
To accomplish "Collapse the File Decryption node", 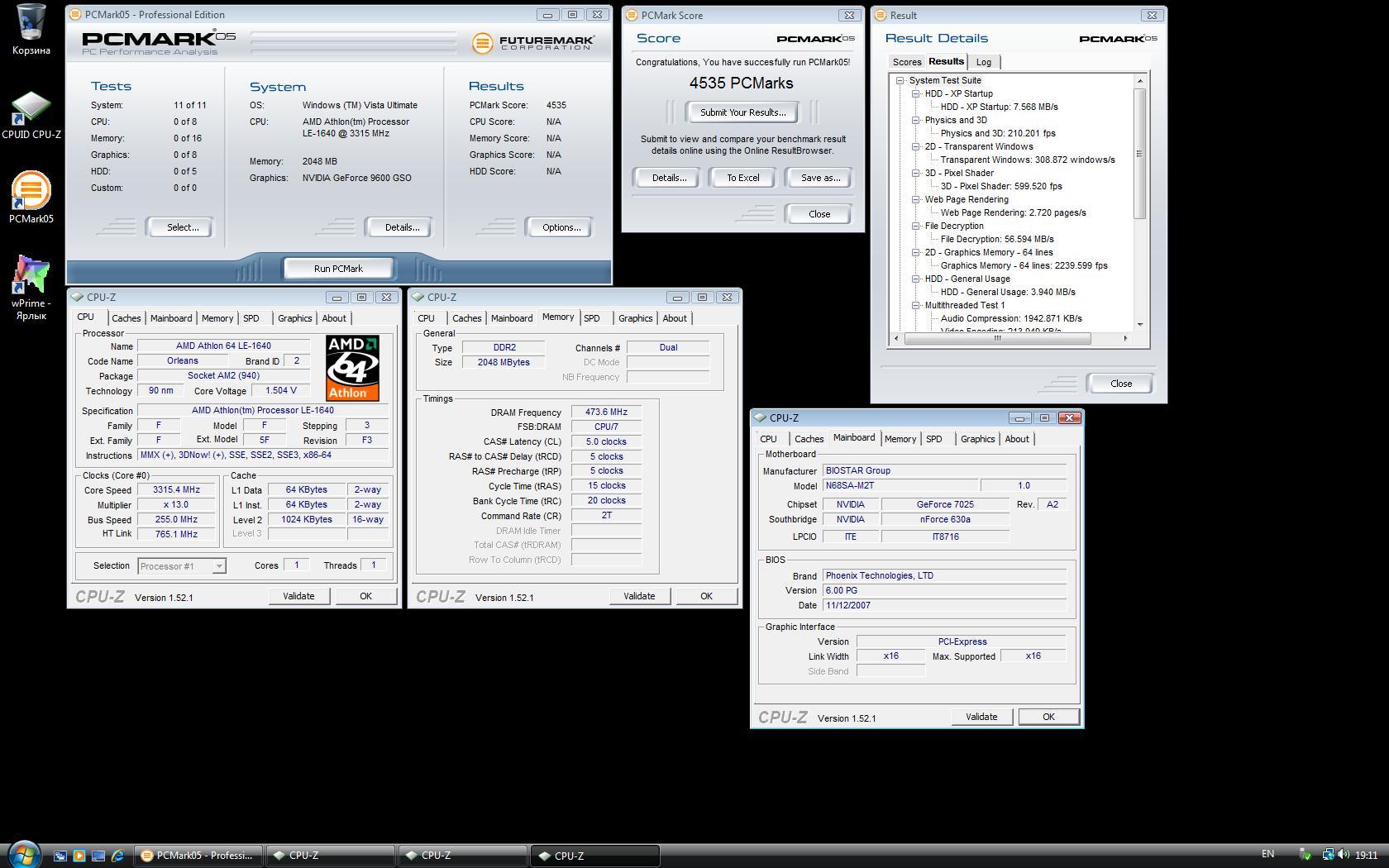I will pyautogui.click(x=915, y=226).
